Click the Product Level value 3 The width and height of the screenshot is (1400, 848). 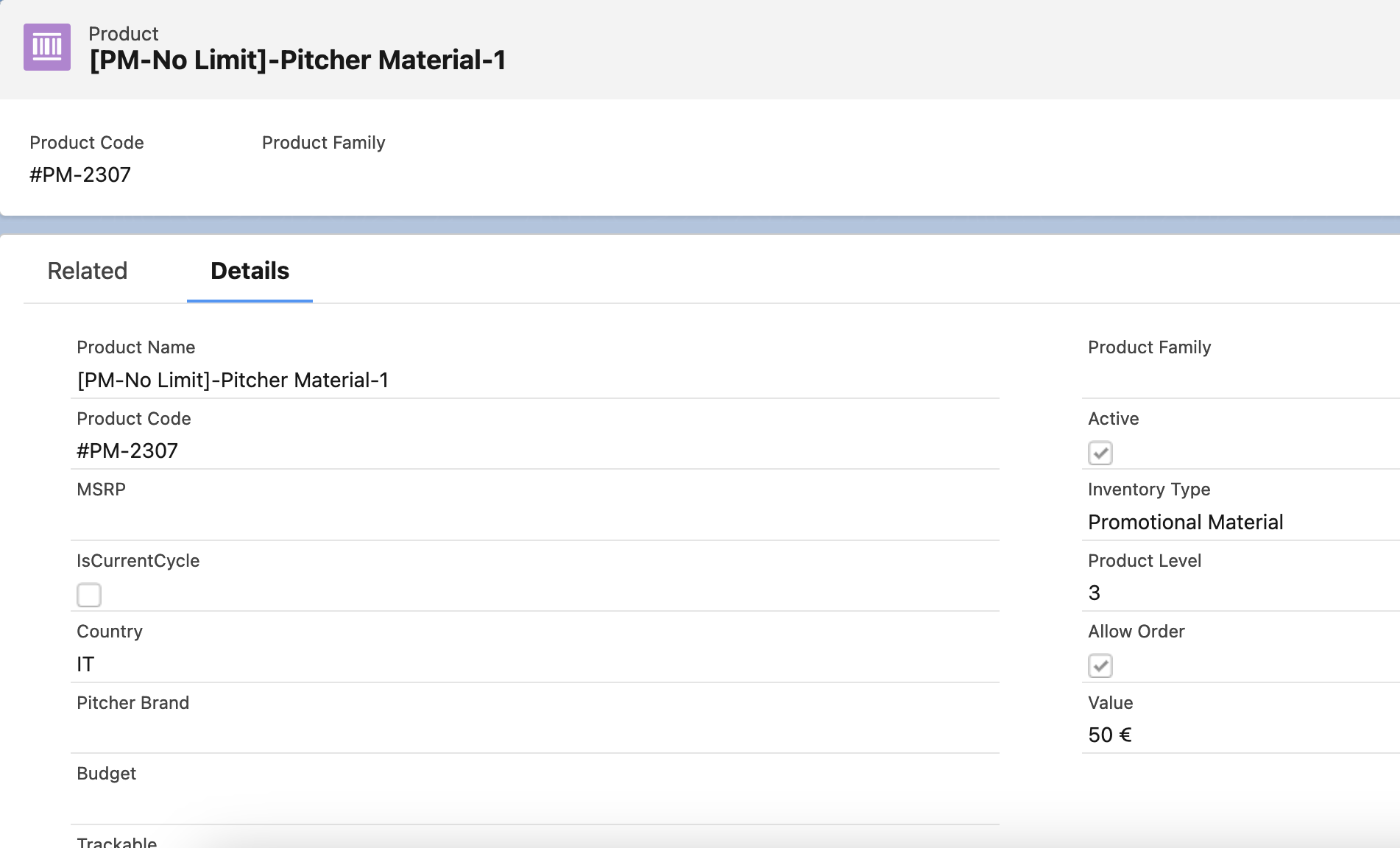point(1095,593)
